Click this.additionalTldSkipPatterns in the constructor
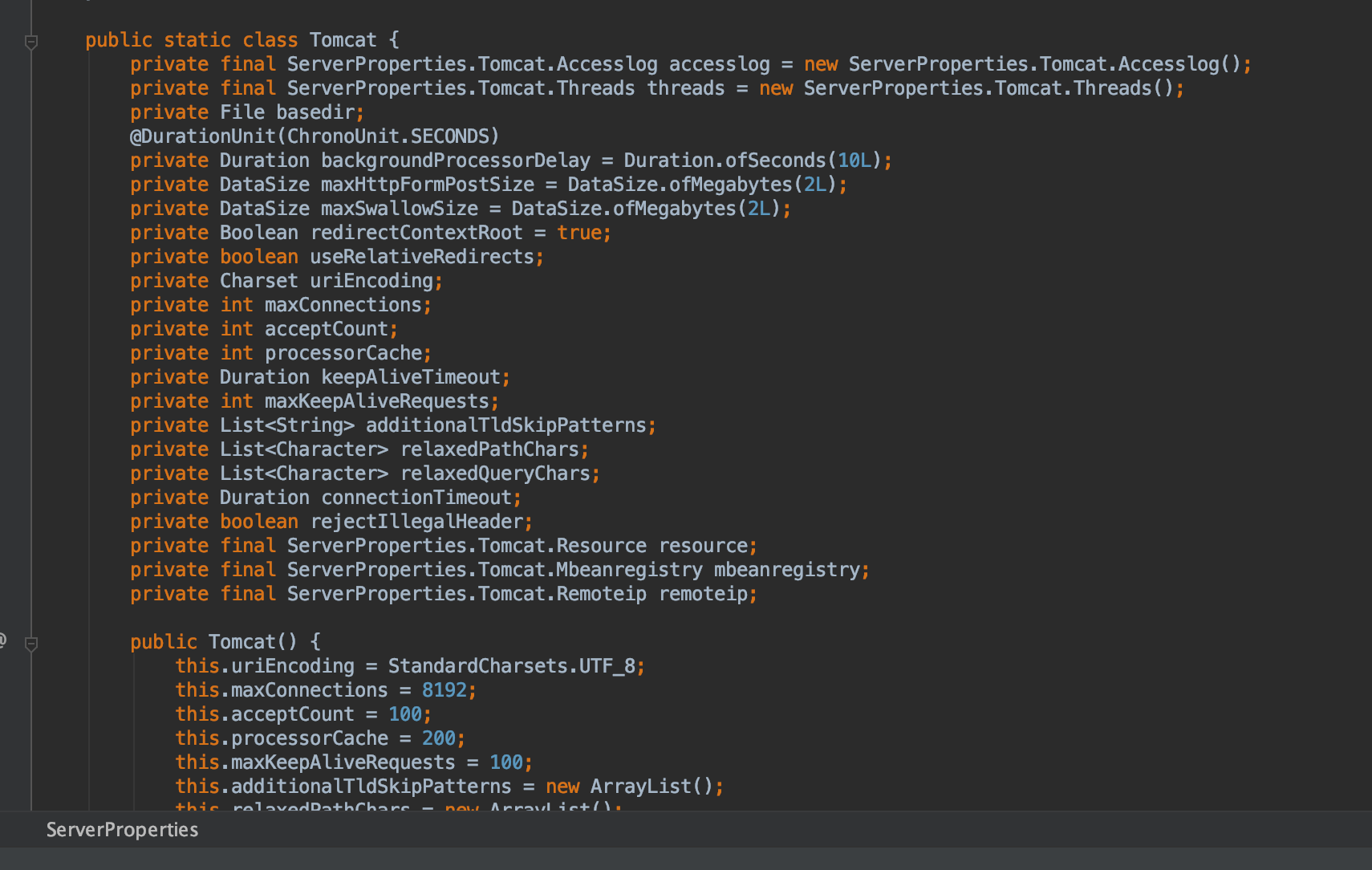The image size is (1372, 870). (x=343, y=787)
